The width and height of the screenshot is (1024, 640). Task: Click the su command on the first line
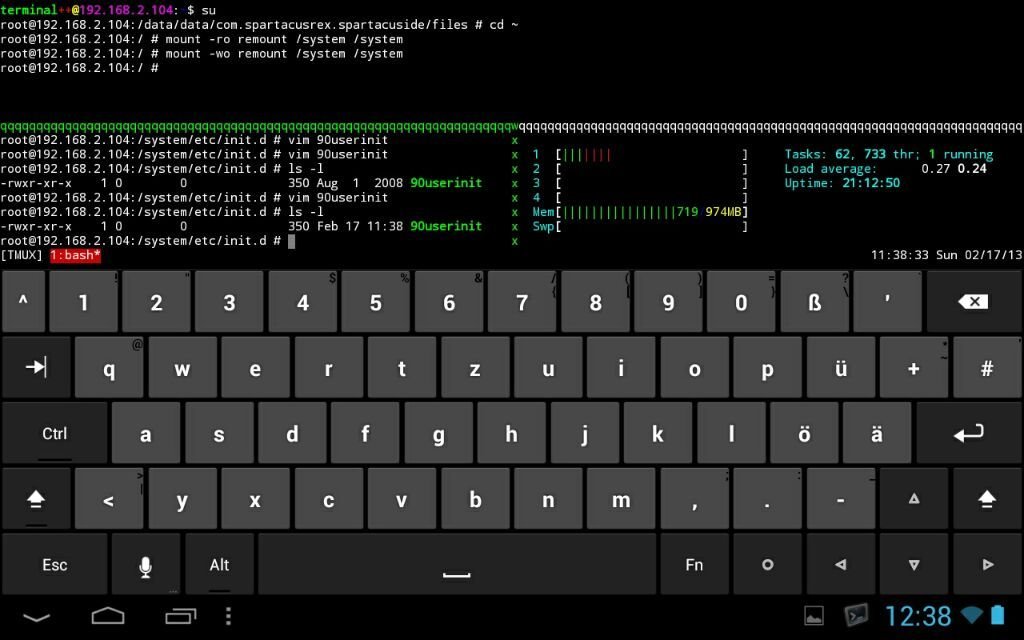tap(208, 10)
